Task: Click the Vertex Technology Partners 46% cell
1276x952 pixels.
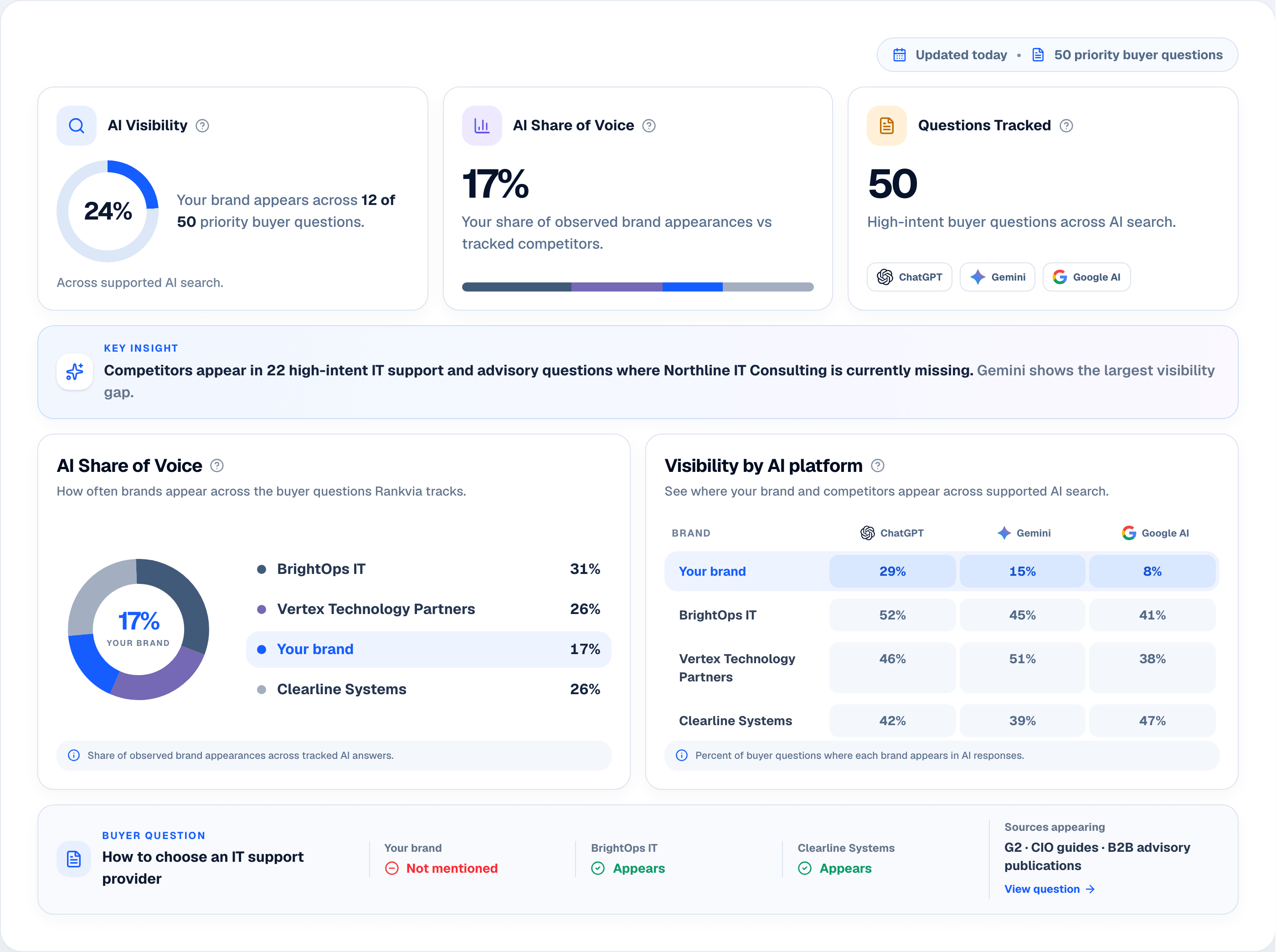Action: pos(892,667)
